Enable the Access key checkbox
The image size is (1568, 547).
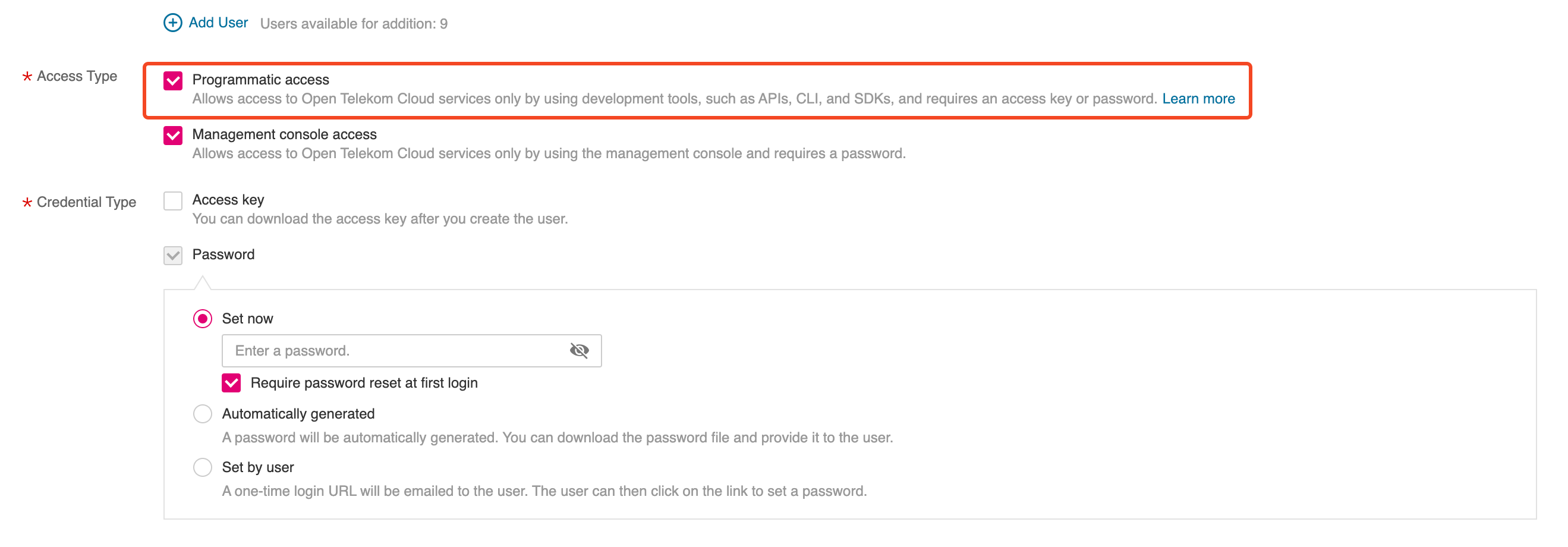click(173, 200)
